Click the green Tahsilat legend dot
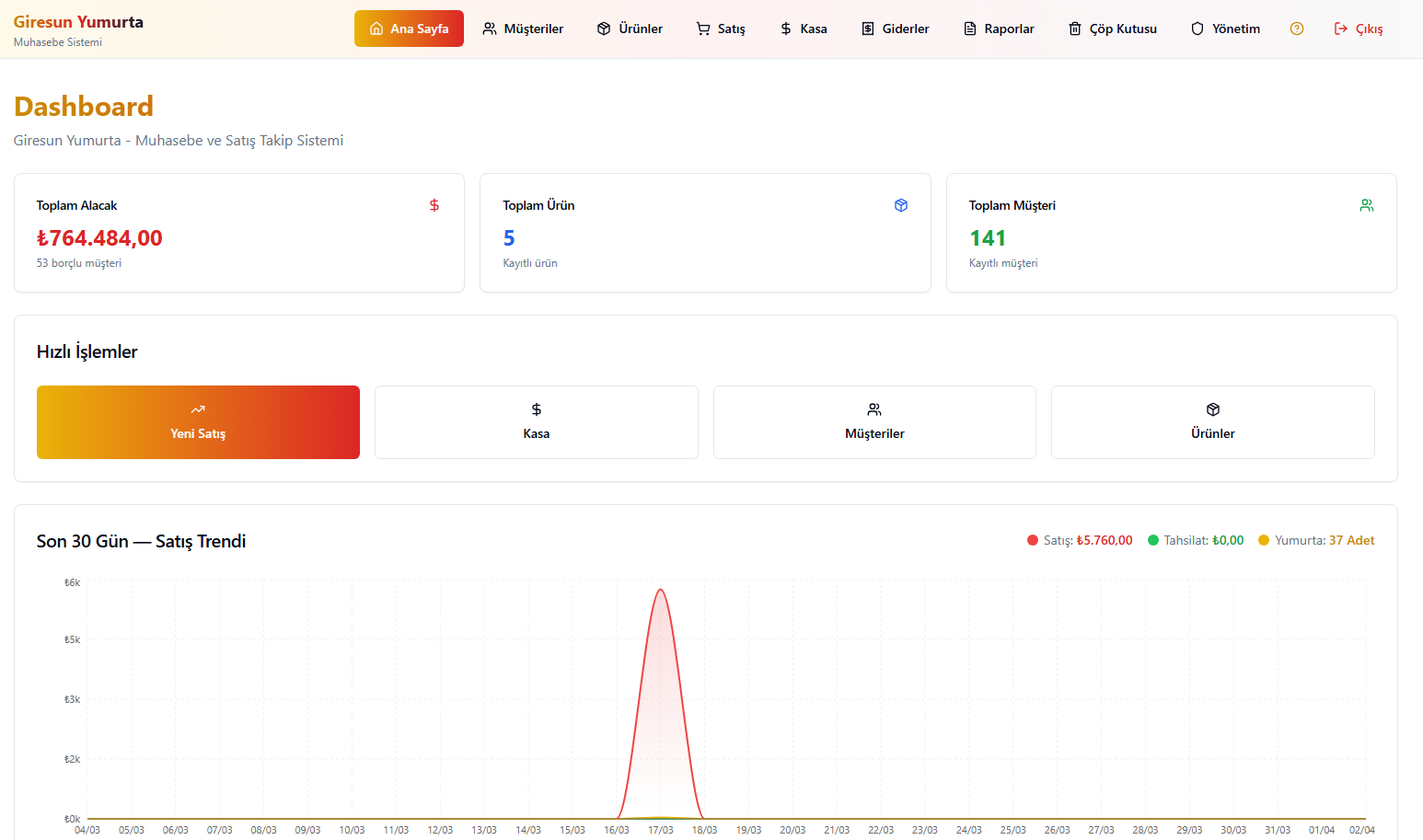1423x840 pixels. point(1153,540)
